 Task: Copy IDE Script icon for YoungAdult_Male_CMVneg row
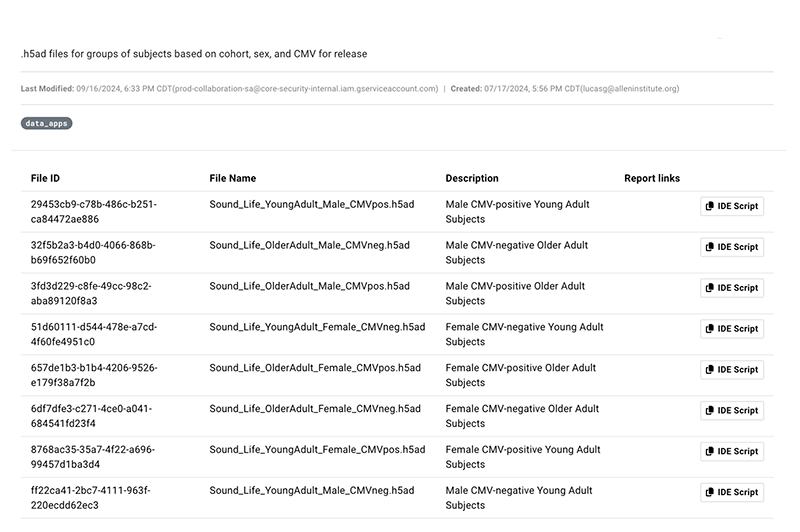pos(710,493)
